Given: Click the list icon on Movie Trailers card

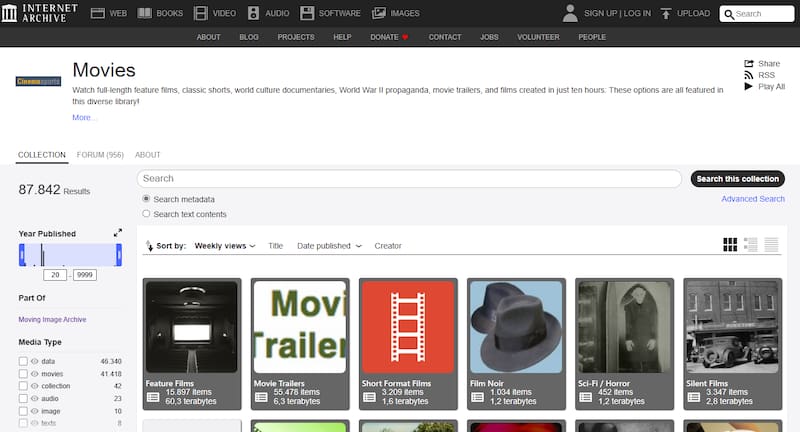Looking at the screenshot, I should [x=261, y=397].
